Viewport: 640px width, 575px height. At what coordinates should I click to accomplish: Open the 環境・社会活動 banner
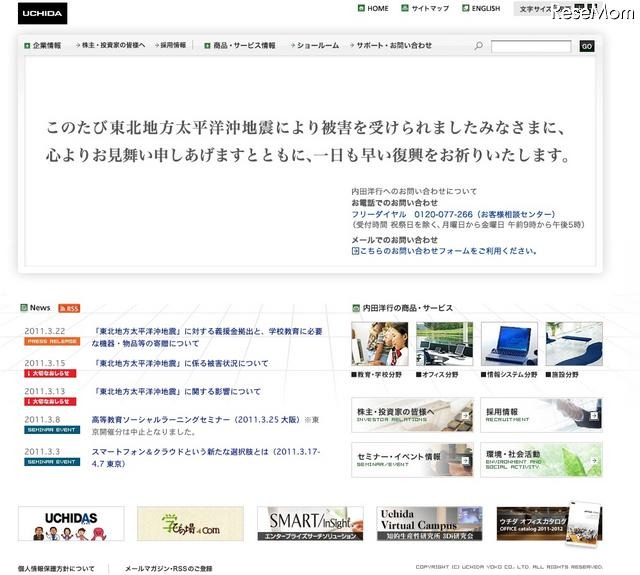(x=541, y=460)
